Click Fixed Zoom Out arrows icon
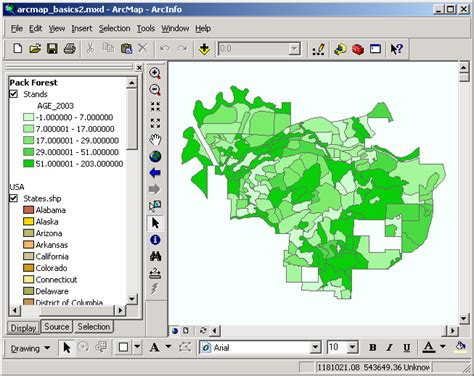This screenshot has width=474, height=376. click(155, 123)
